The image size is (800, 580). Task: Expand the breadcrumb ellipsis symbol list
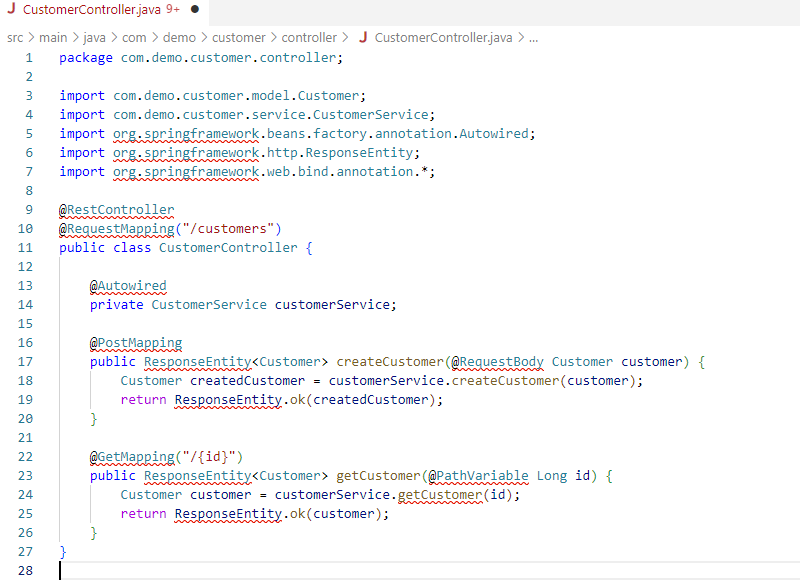coord(534,38)
